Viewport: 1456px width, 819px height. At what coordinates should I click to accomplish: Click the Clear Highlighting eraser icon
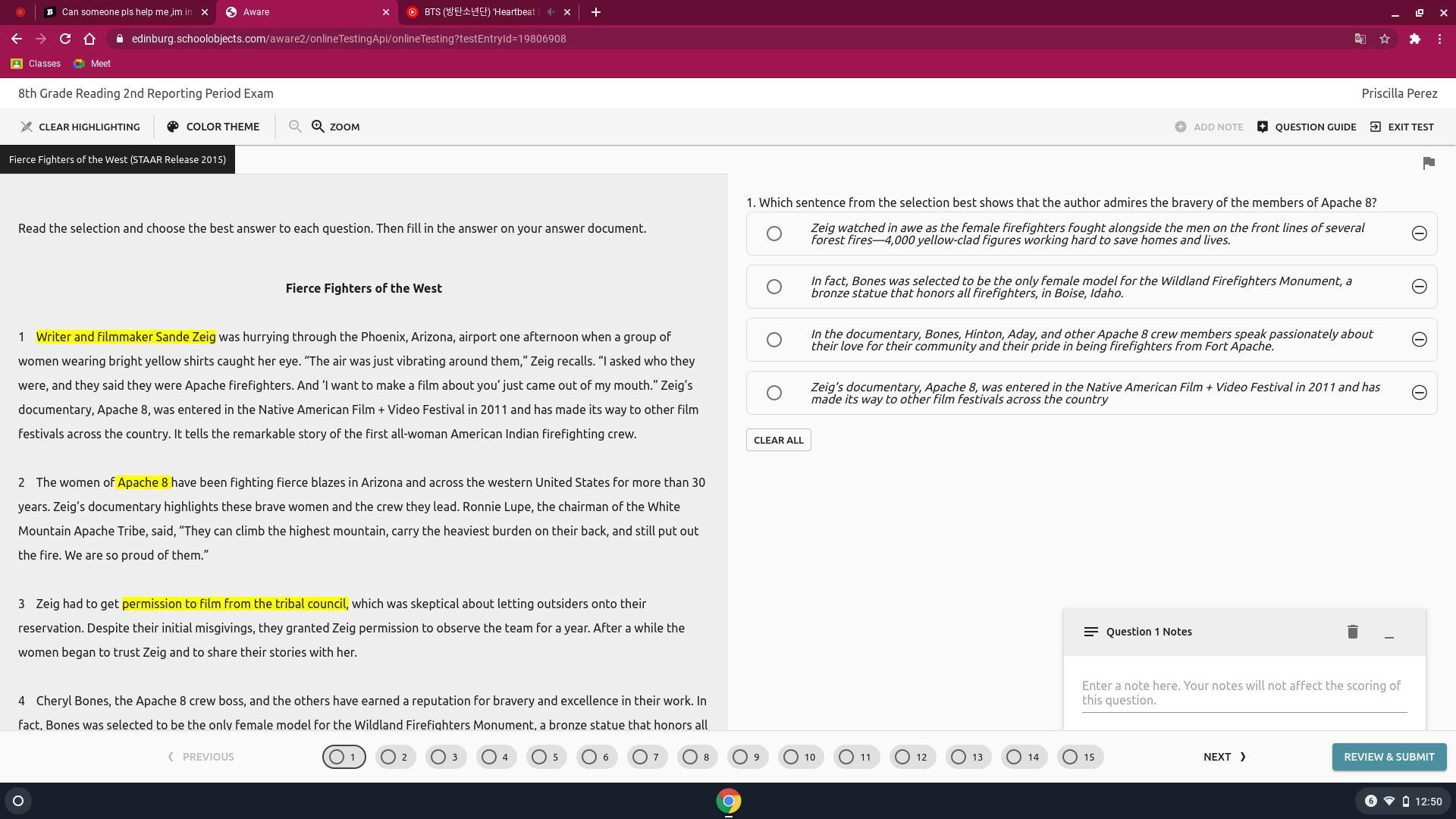27,127
